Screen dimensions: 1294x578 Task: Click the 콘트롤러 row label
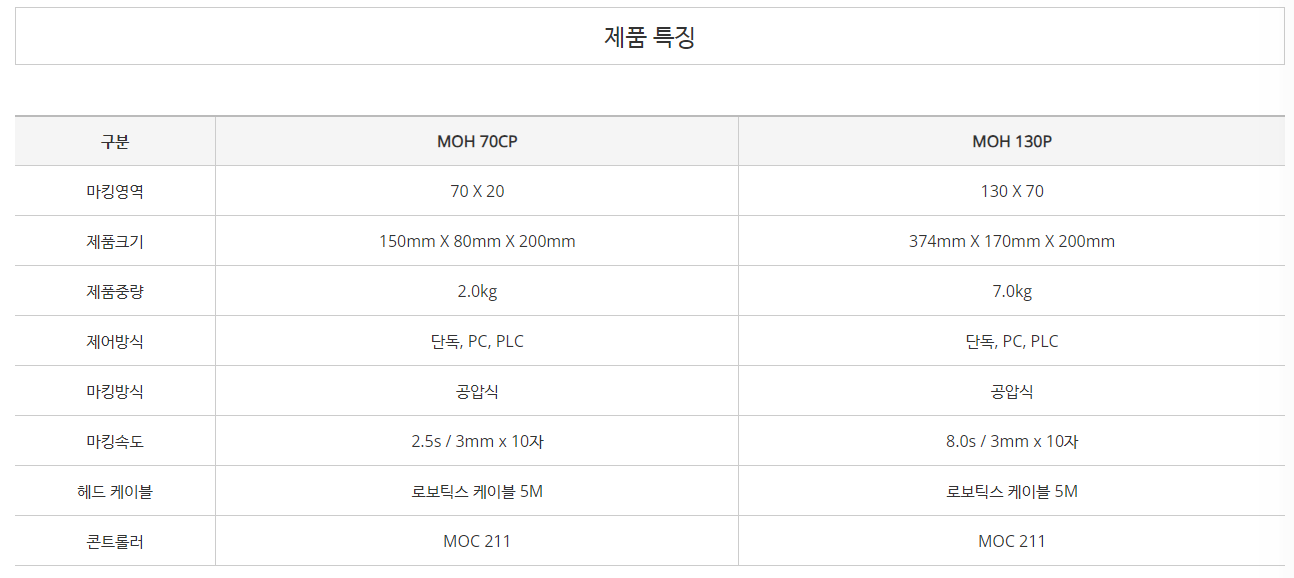coord(115,542)
